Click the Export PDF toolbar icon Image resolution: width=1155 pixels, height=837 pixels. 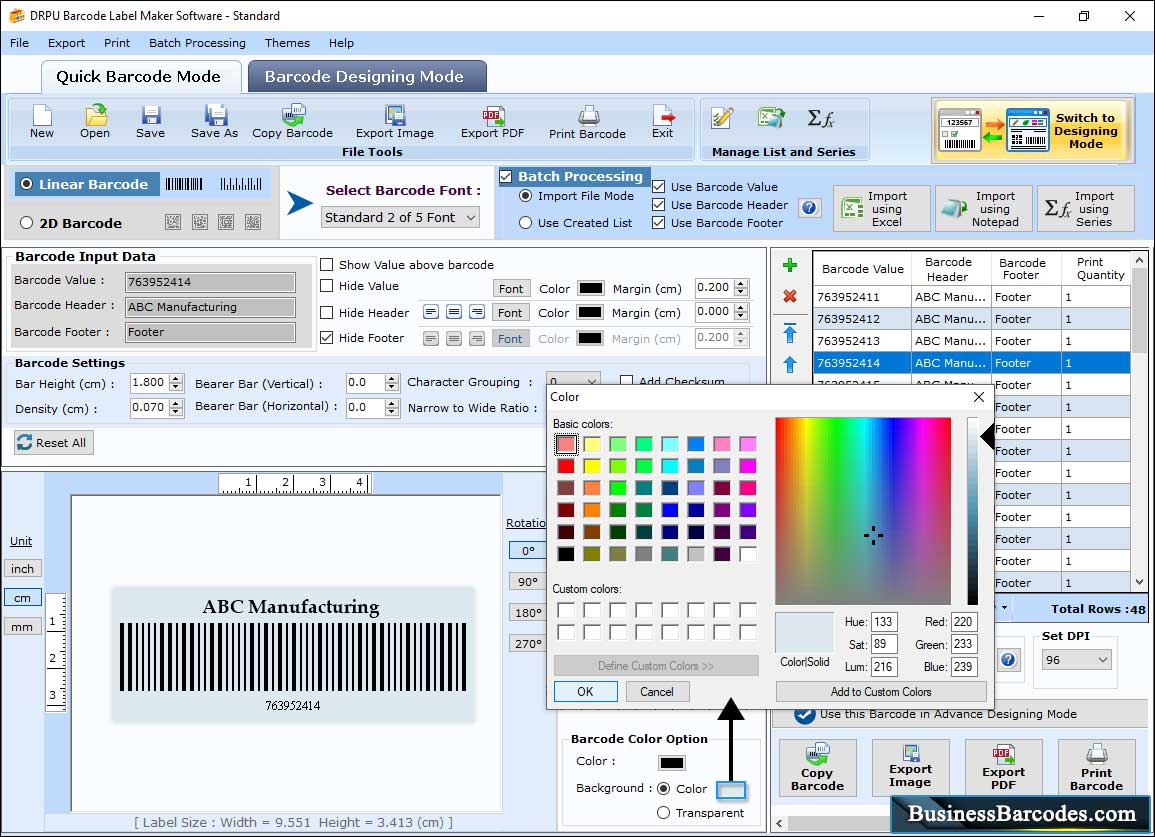point(493,121)
